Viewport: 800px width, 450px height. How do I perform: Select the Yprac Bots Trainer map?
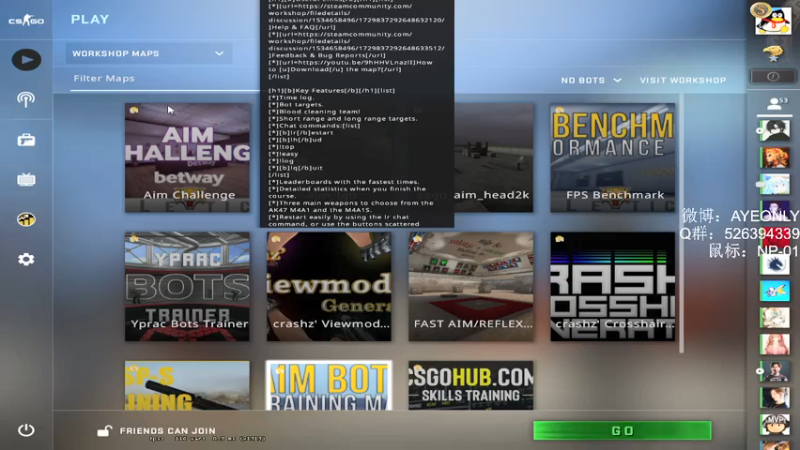187,286
